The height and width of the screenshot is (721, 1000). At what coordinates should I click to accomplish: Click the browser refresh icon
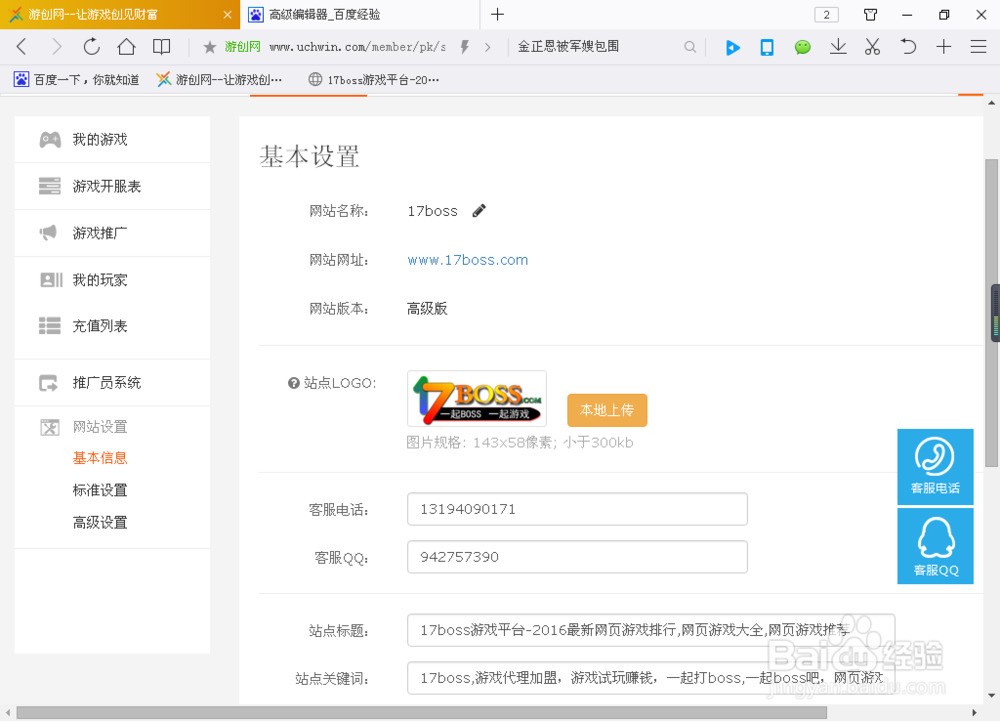tap(91, 47)
